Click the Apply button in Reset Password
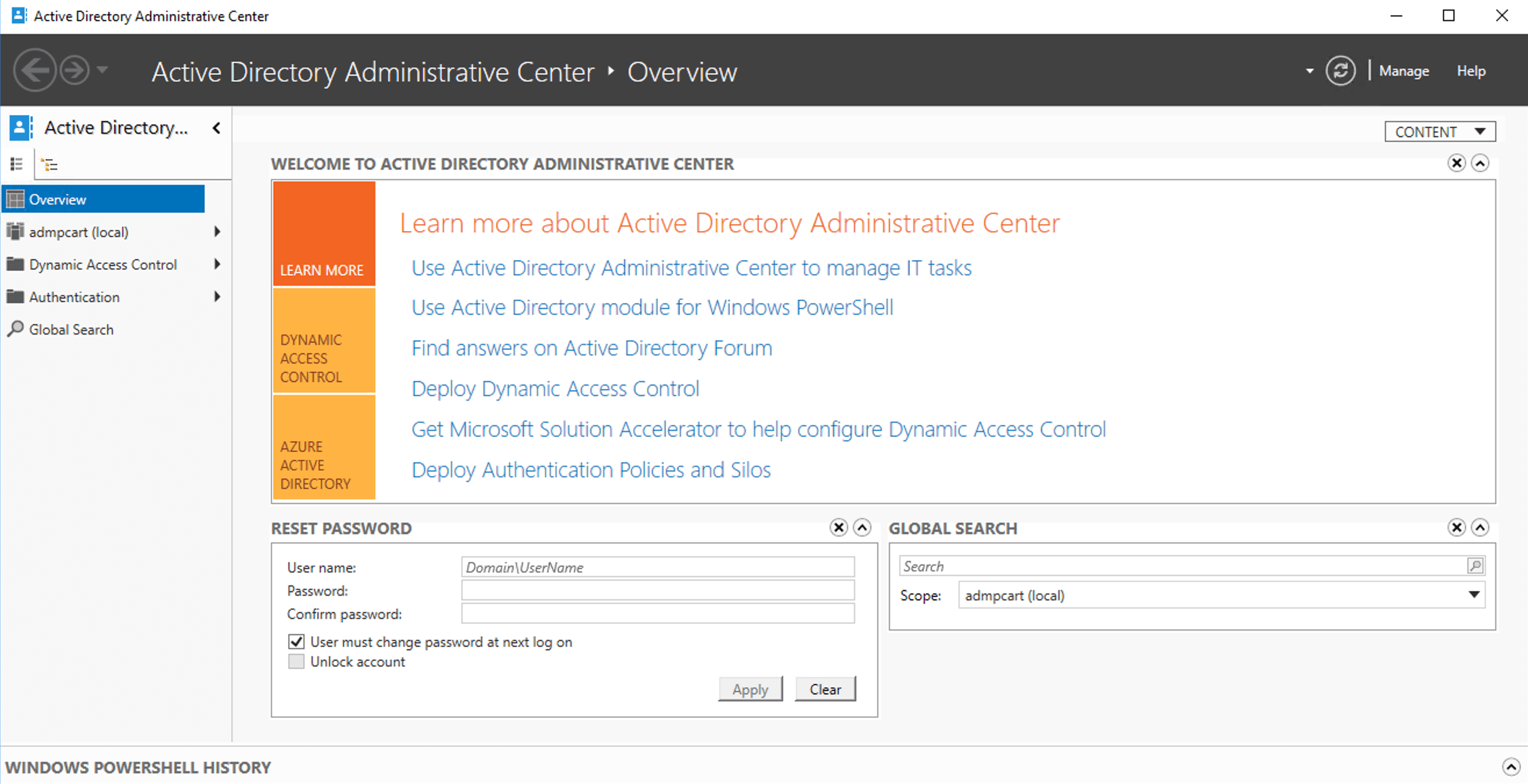This screenshot has width=1528, height=784. 751,689
